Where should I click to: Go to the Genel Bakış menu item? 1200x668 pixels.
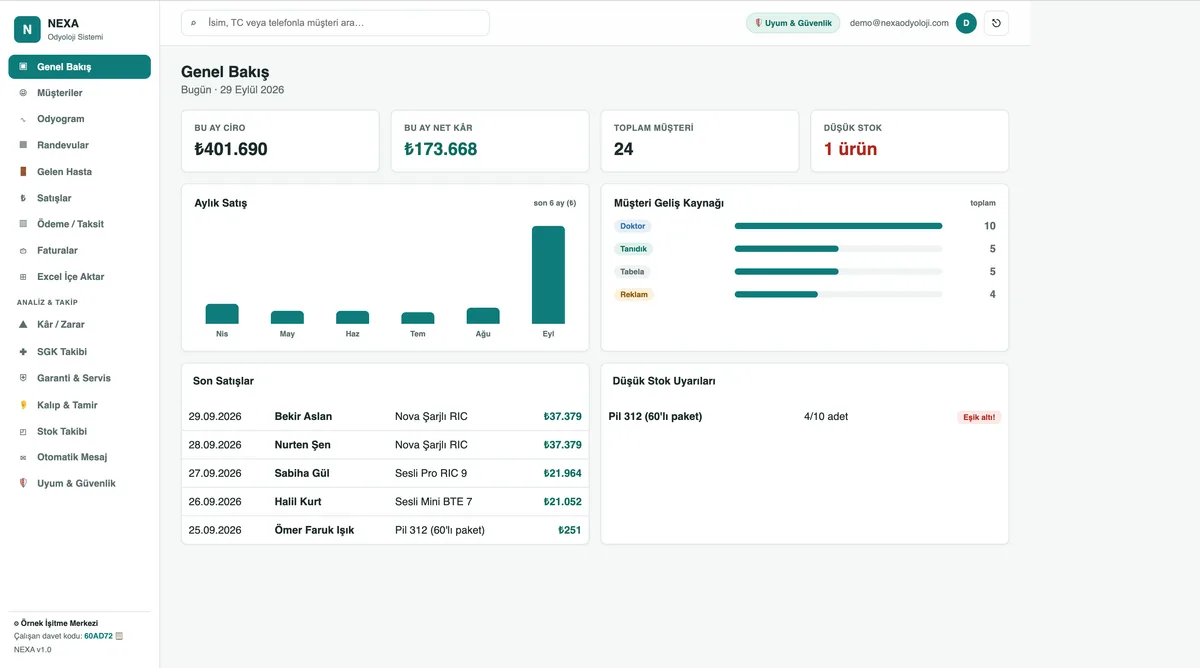[x=80, y=67]
